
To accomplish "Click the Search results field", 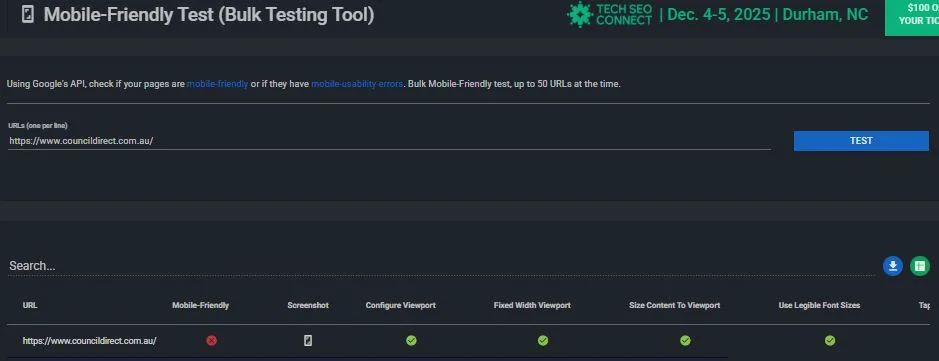I will click(x=441, y=266).
